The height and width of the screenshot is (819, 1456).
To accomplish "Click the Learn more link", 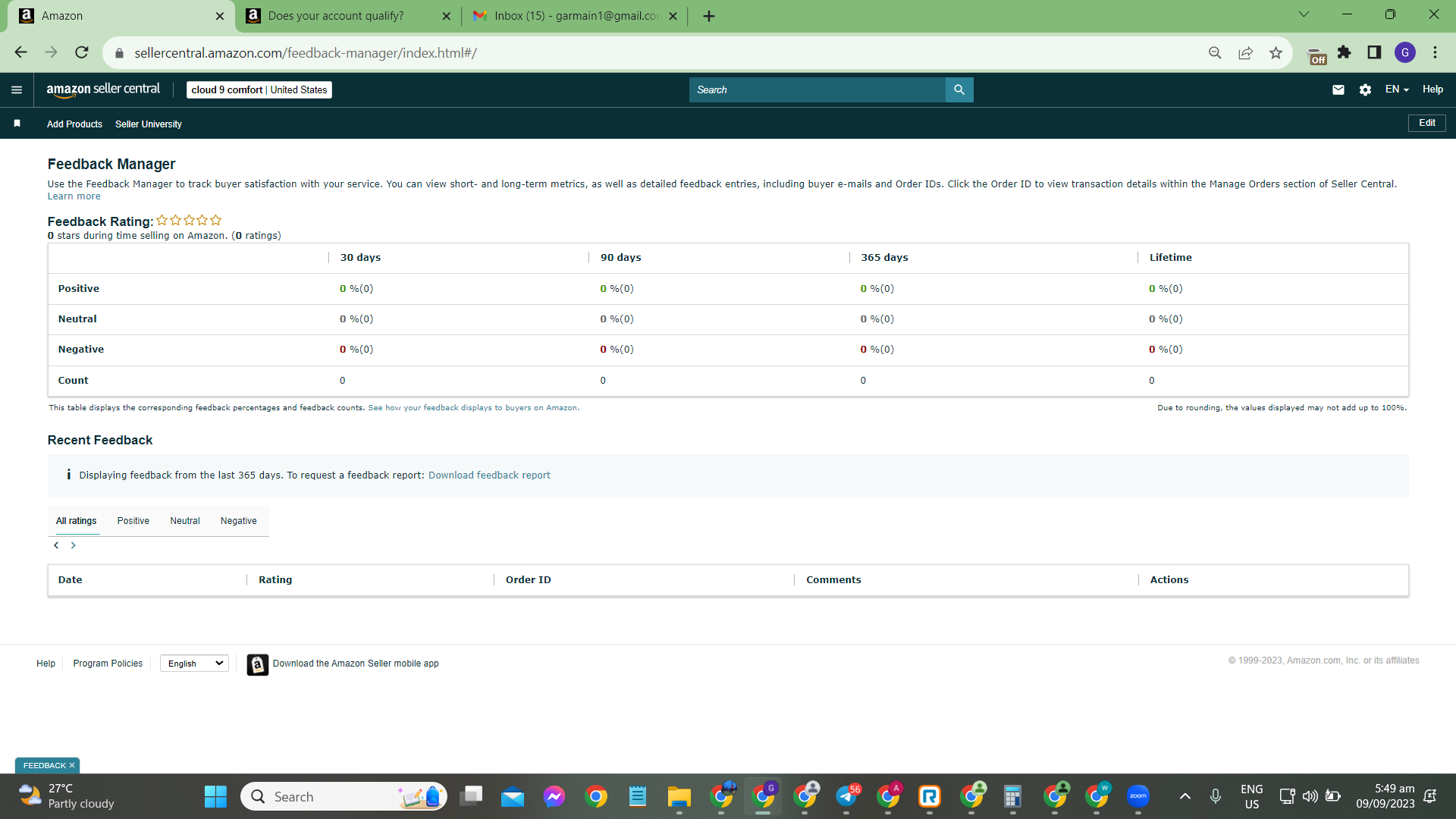I will tap(74, 196).
